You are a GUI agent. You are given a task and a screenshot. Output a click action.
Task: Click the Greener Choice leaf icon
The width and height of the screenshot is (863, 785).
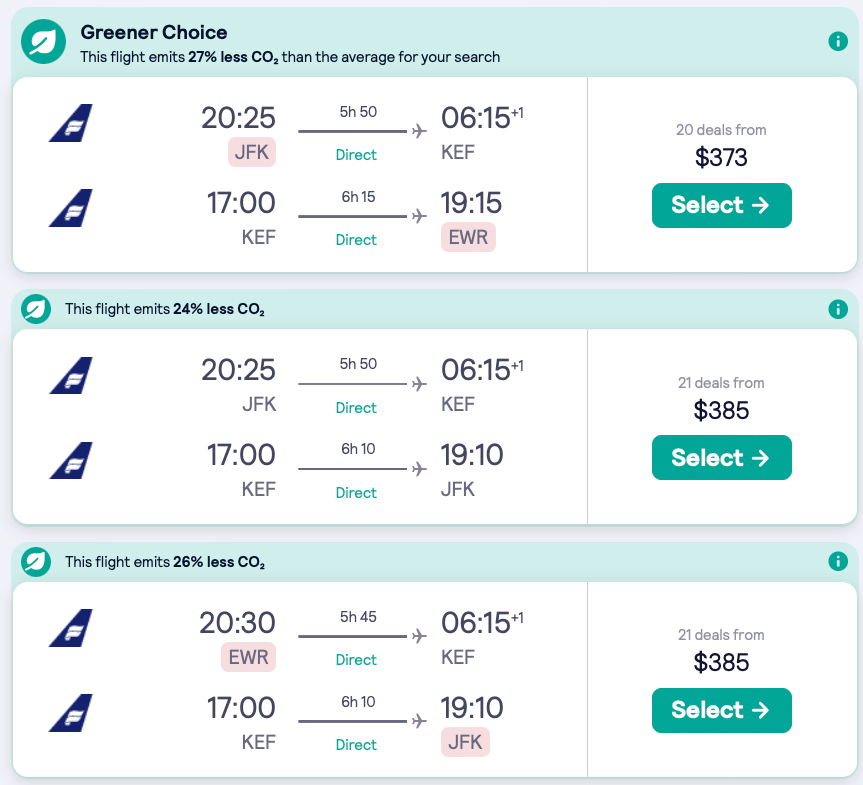43,43
